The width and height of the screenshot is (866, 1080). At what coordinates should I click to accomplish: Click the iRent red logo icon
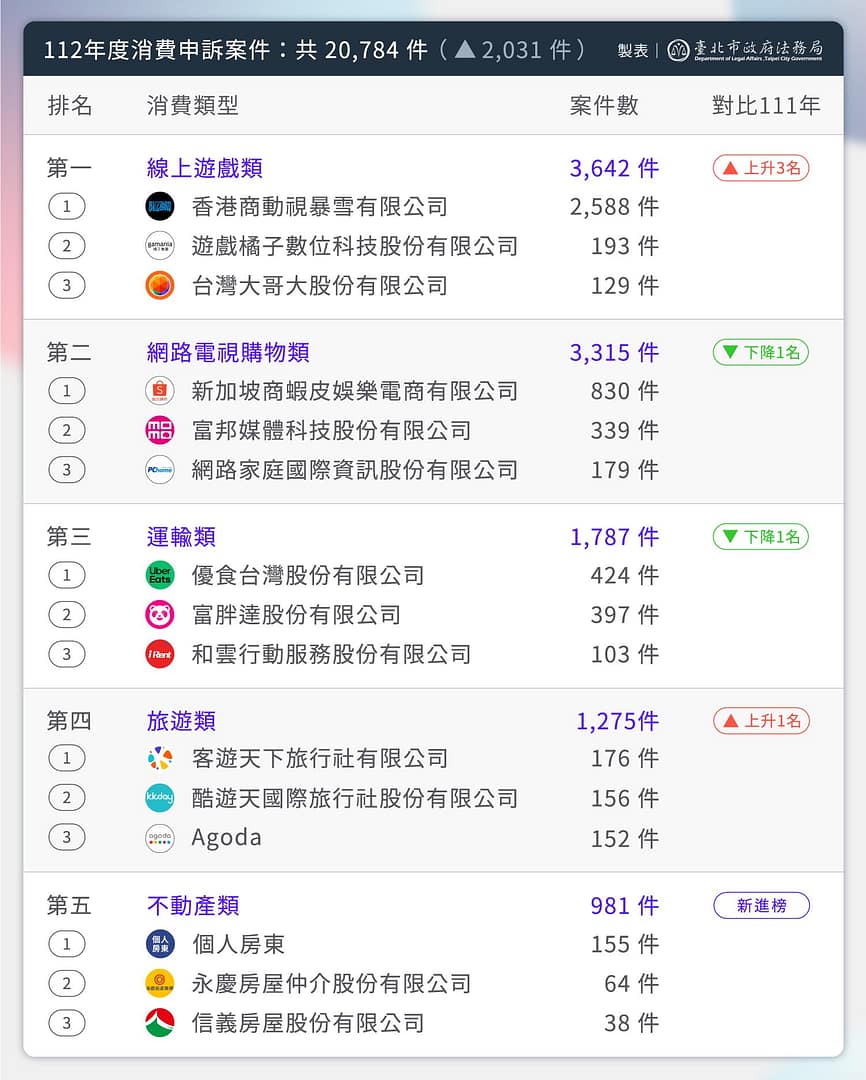tap(160, 654)
